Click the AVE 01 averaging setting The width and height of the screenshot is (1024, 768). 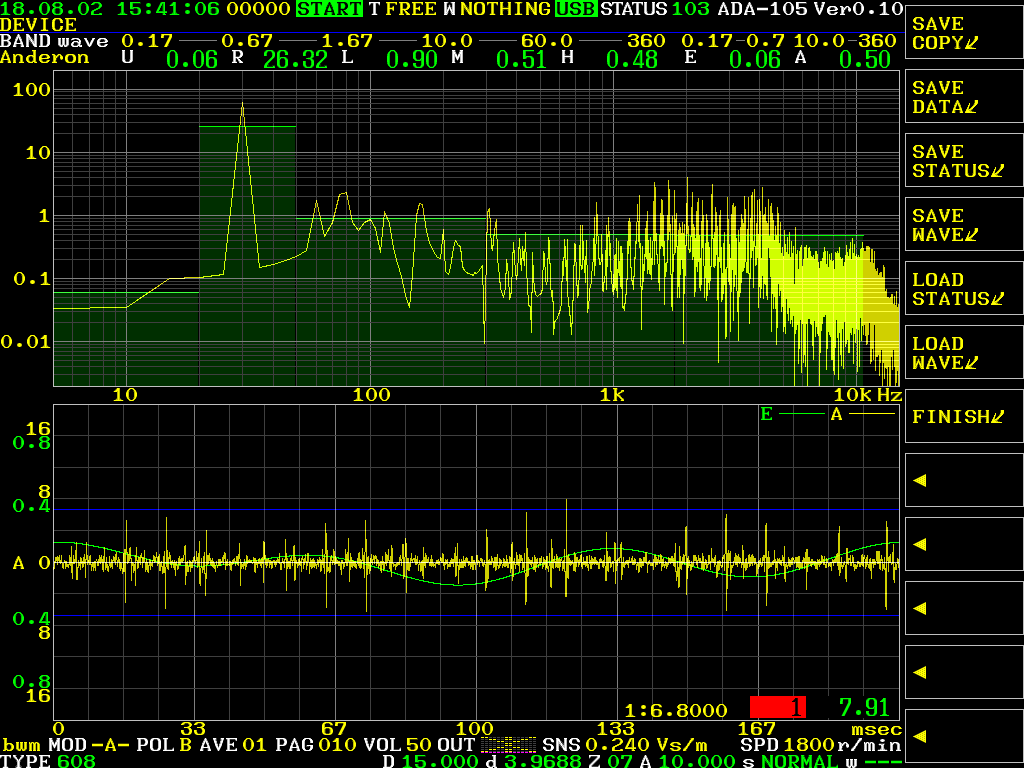(234, 745)
